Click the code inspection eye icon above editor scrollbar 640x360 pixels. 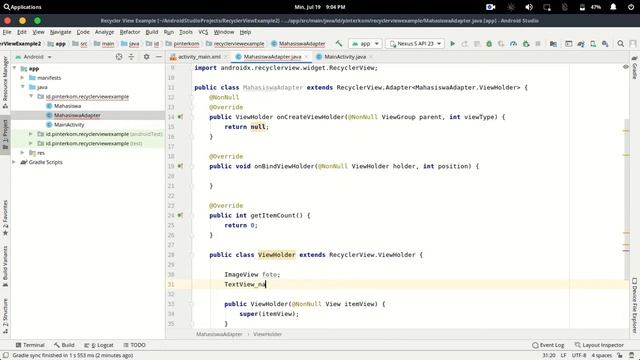pos(625,67)
